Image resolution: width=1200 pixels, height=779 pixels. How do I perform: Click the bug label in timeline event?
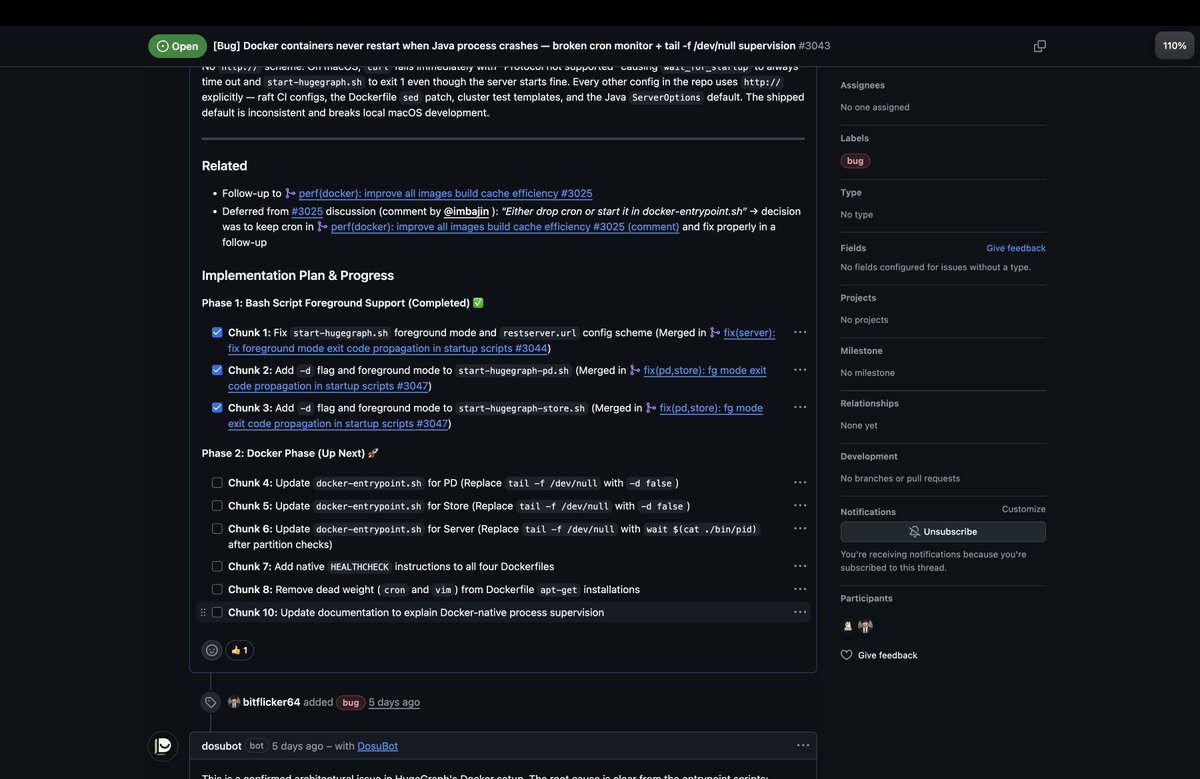pyautogui.click(x=351, y=702)
